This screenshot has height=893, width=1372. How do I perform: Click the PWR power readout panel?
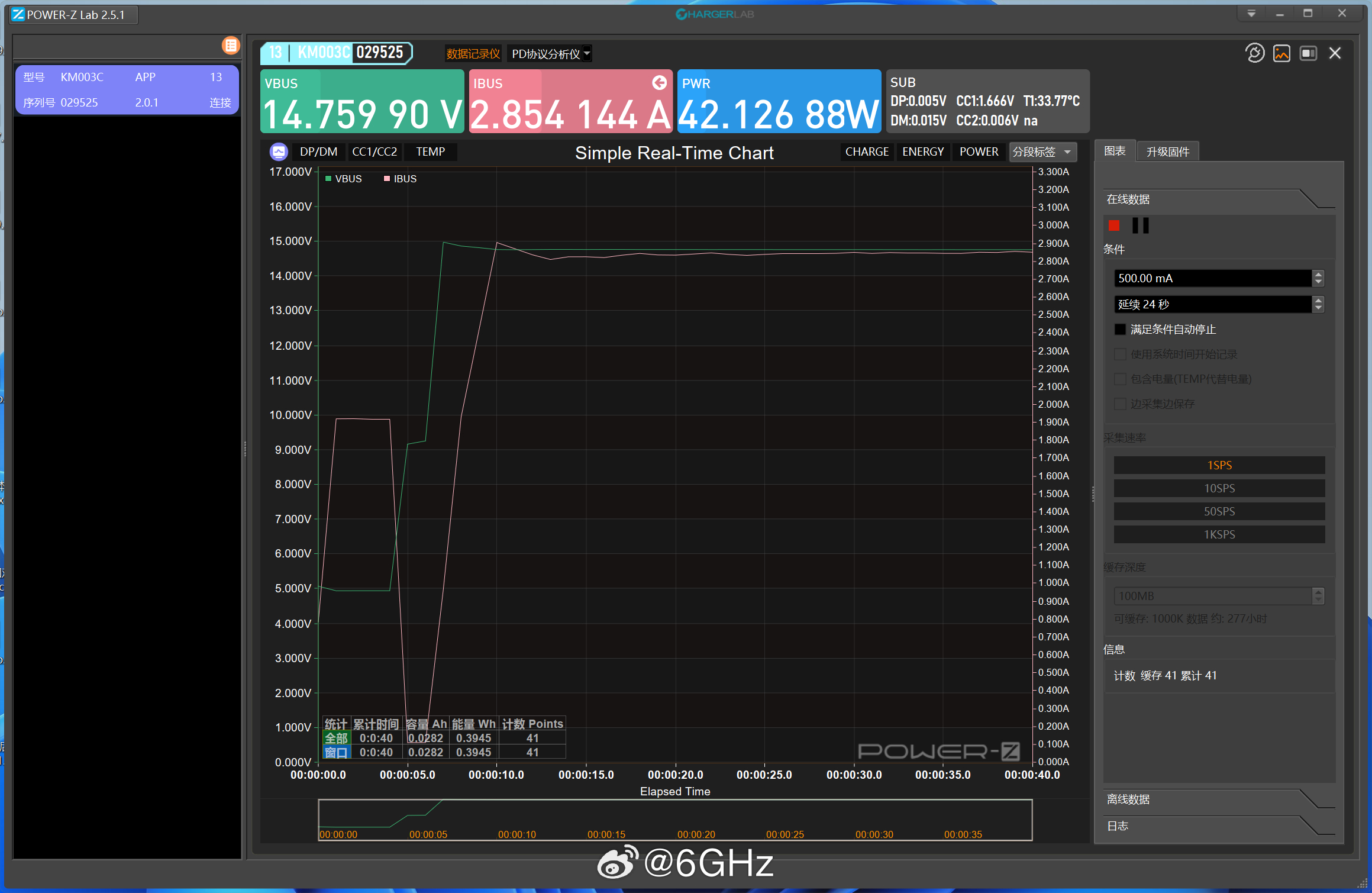click(x=779, y=101)
